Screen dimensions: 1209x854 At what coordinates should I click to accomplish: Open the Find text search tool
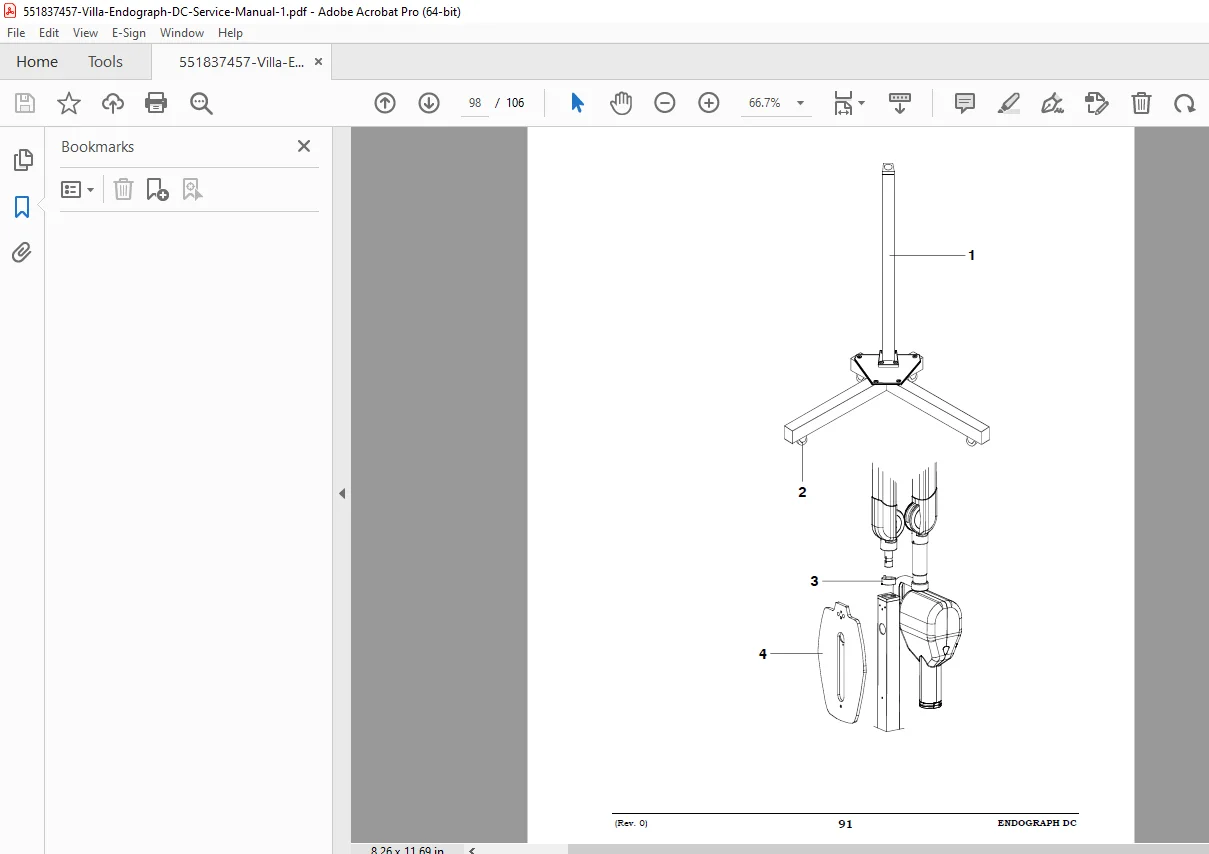tap(202, 103)
